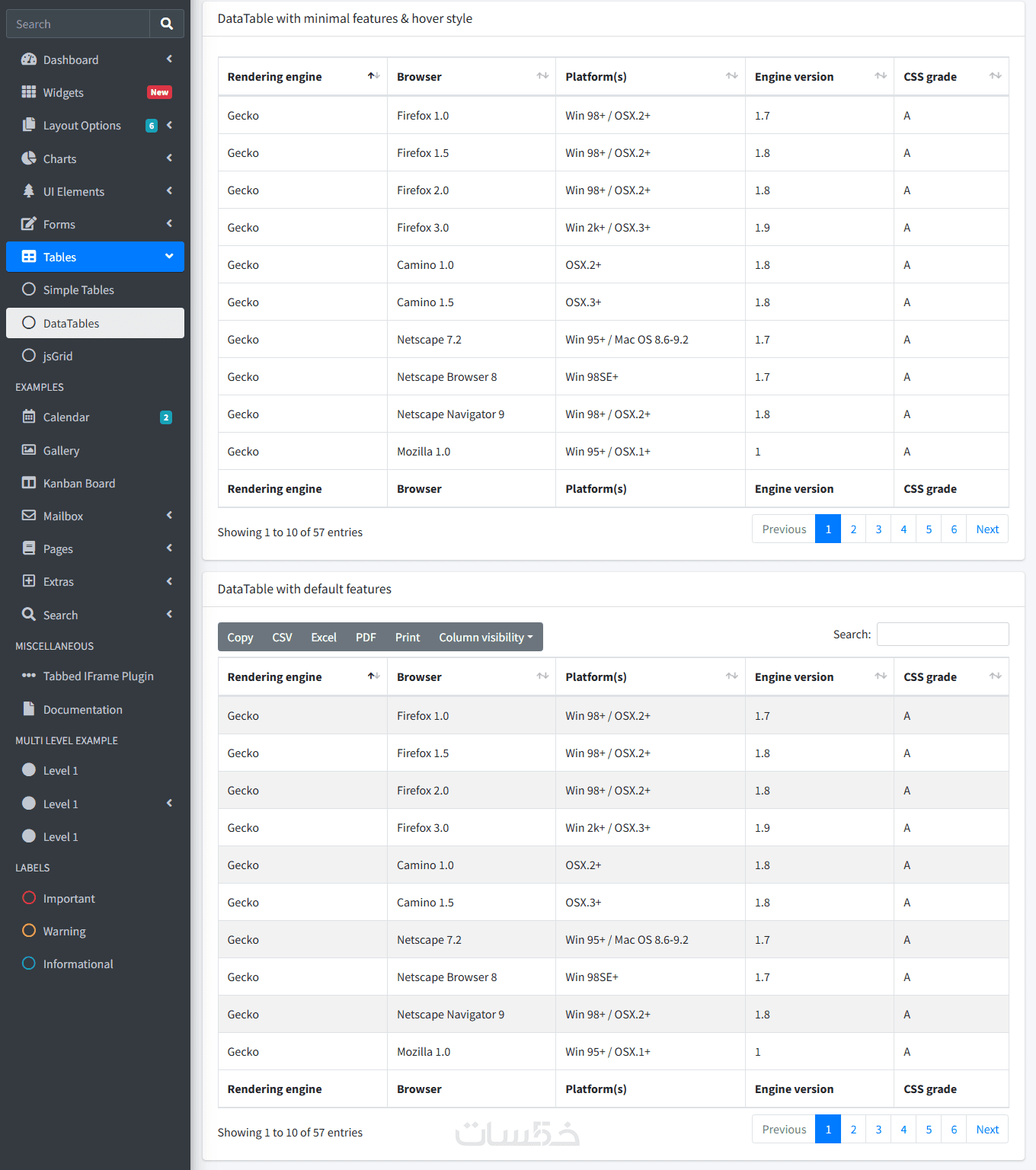Click the teal Informational label circle
Image resolution: width=1036 pixels, height=1170 pixels.
[29, 964]
